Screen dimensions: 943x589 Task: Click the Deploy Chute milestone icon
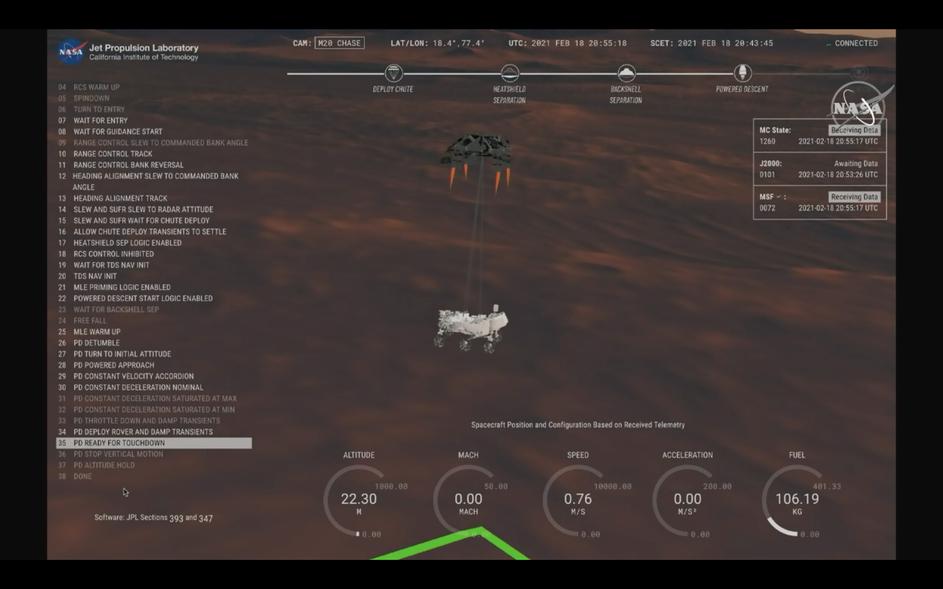tap(393, 74)
